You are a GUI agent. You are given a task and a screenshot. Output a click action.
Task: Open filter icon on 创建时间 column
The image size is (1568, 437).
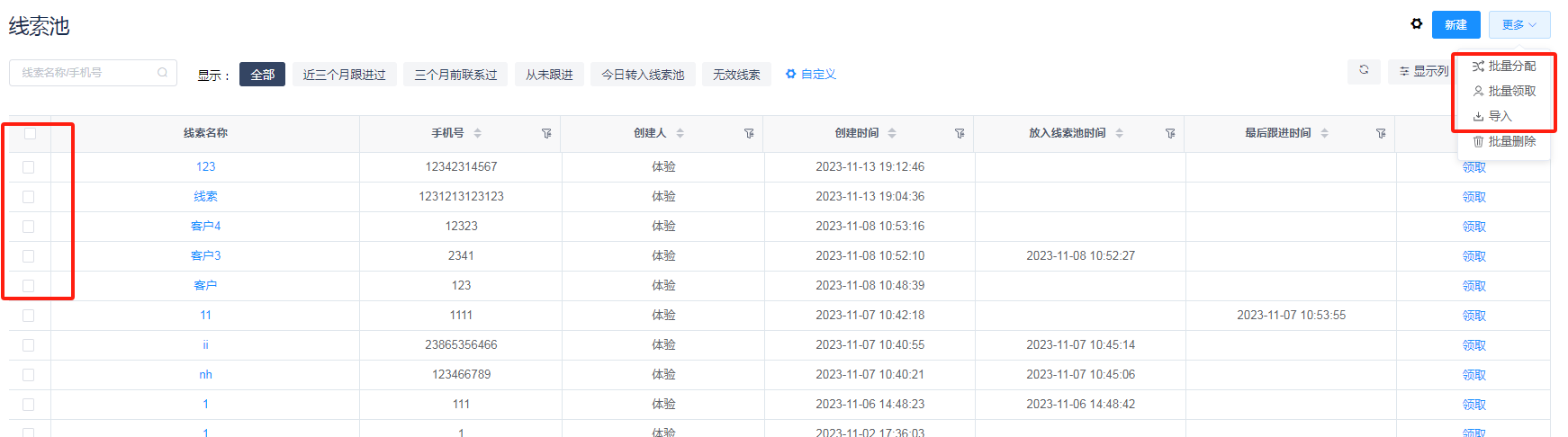(960, 133)
